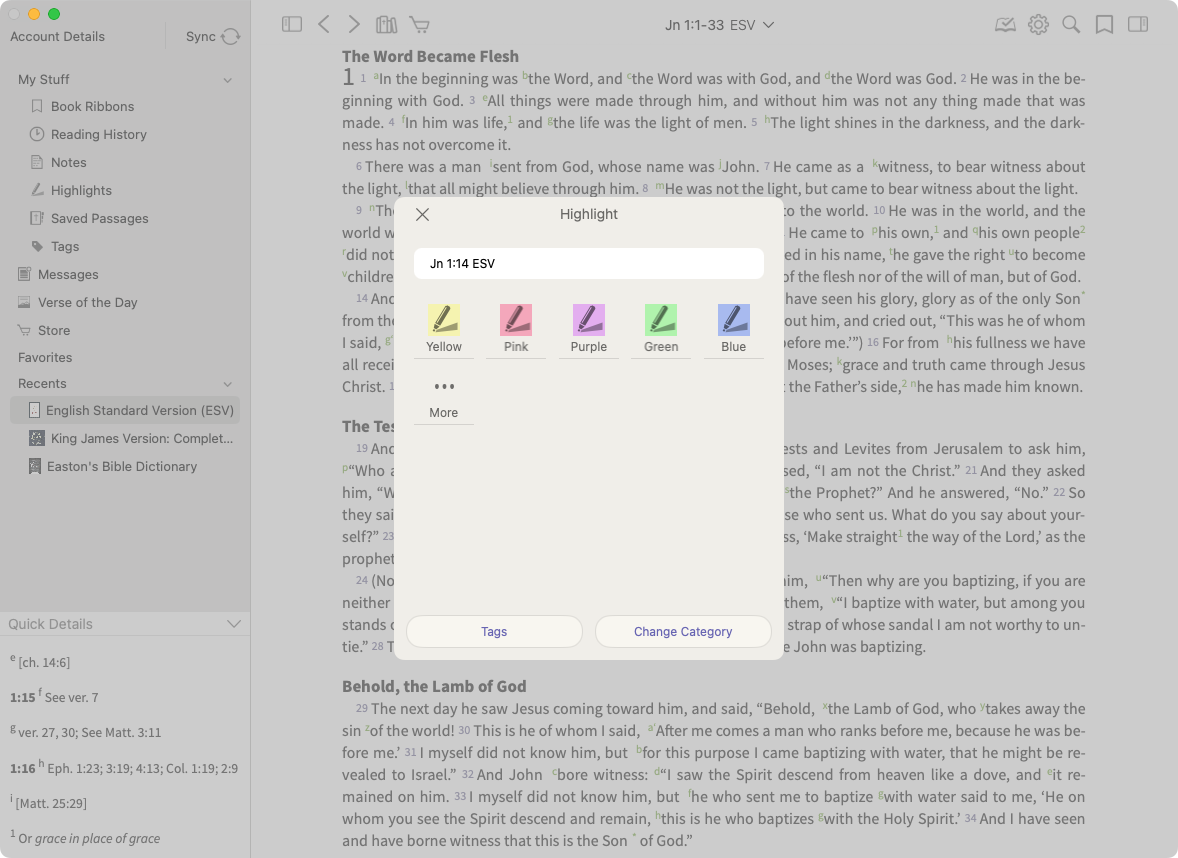Image resolution: width=1178 pixels, height=858 pixels.
Task: Click the search magnifier icon
Action: [x=1071, y=25]
